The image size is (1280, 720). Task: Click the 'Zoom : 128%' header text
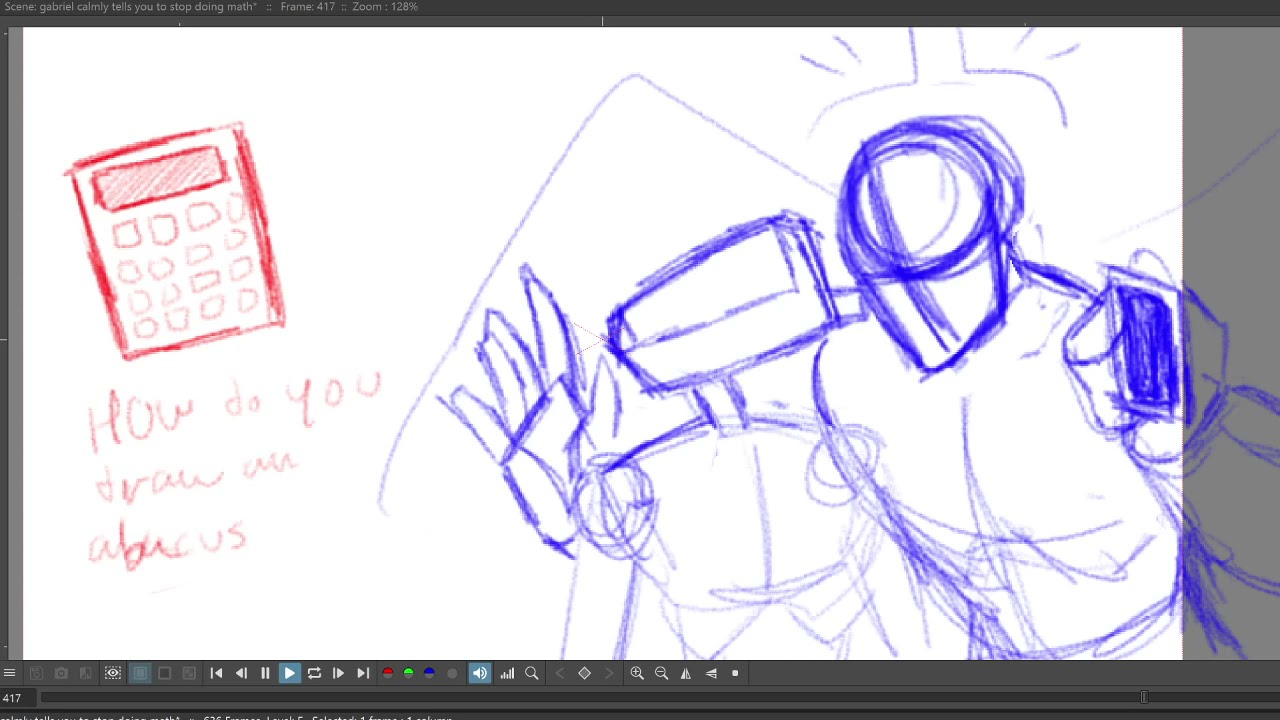(385, 7)
